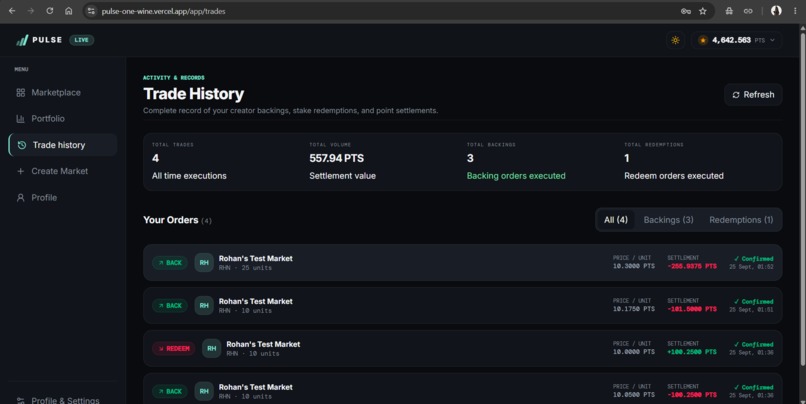Reload the page with browser reload icon
Viewport: 806px width, 404px height.
pos(50,11)
